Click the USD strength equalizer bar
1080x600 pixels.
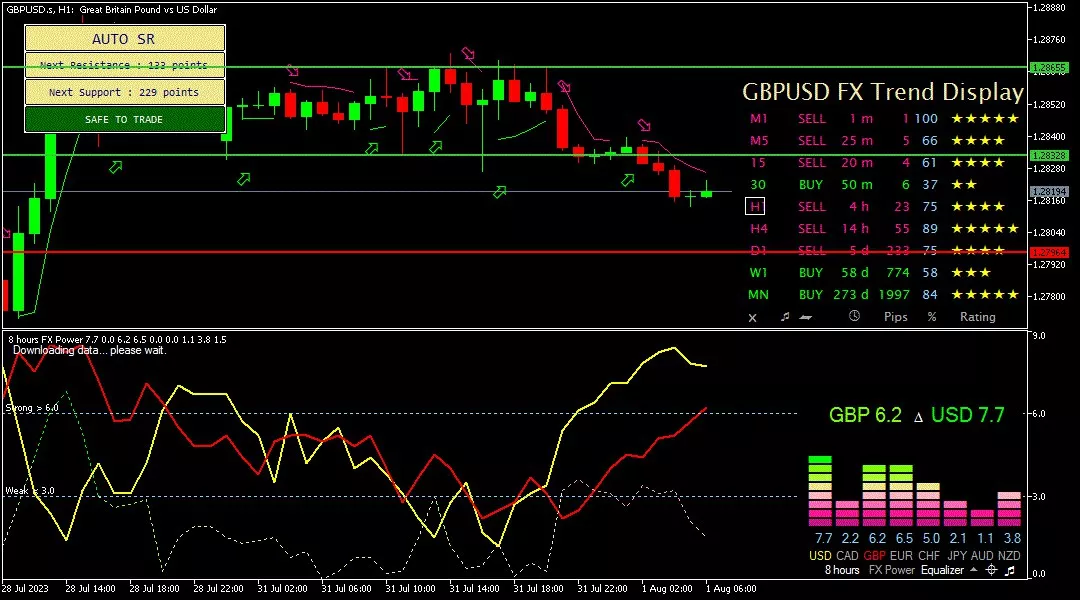(820, 490)
